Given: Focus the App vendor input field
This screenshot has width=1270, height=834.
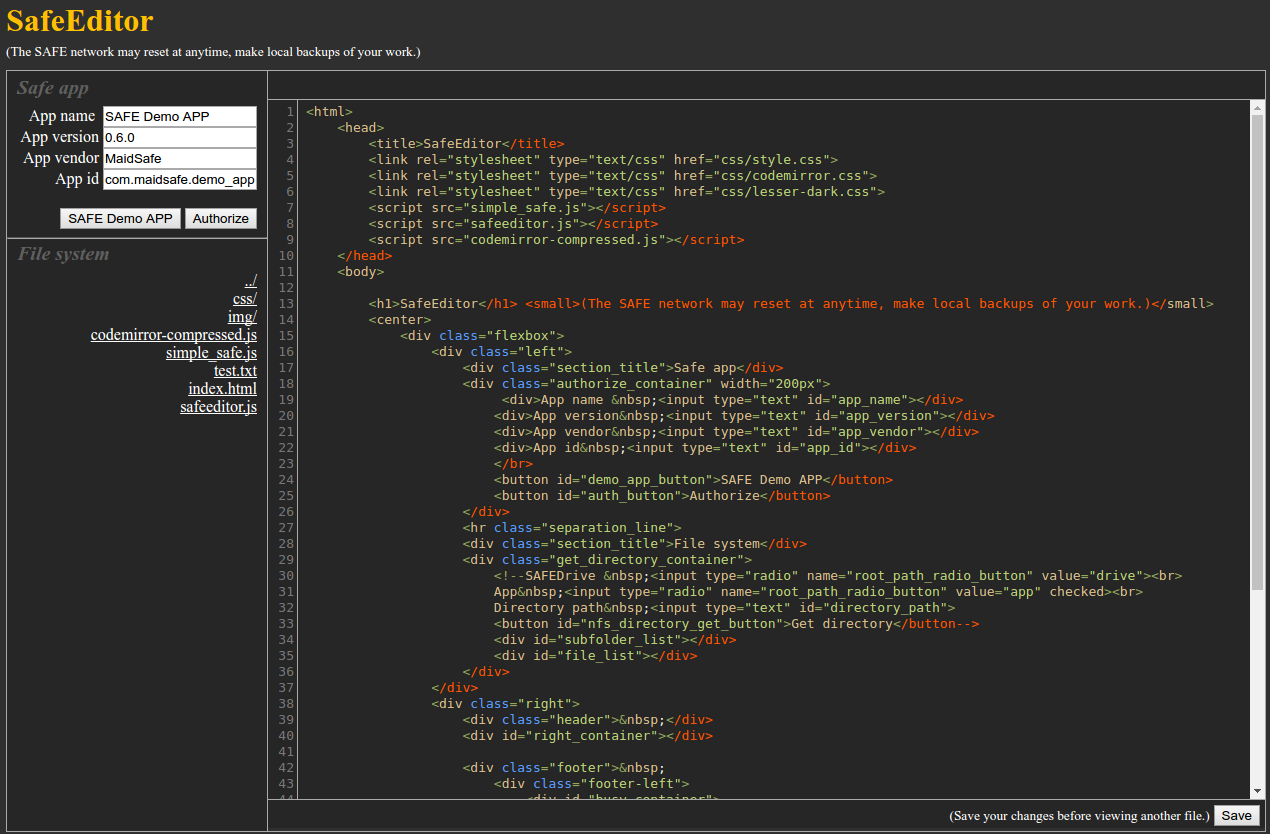Looking at the screenshot, I should pyautogui.click(x=180, y=158).
